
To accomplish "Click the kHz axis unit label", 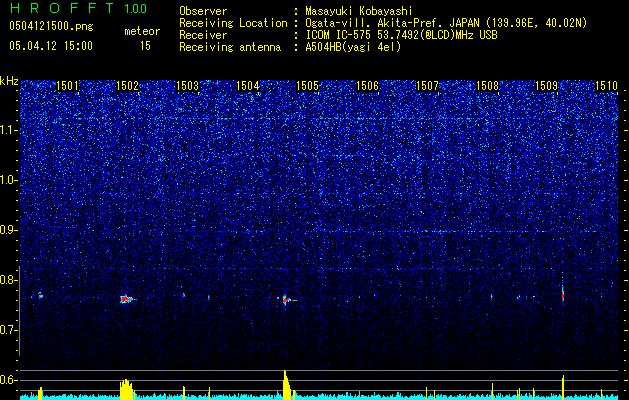I will [x=9, y=82].
